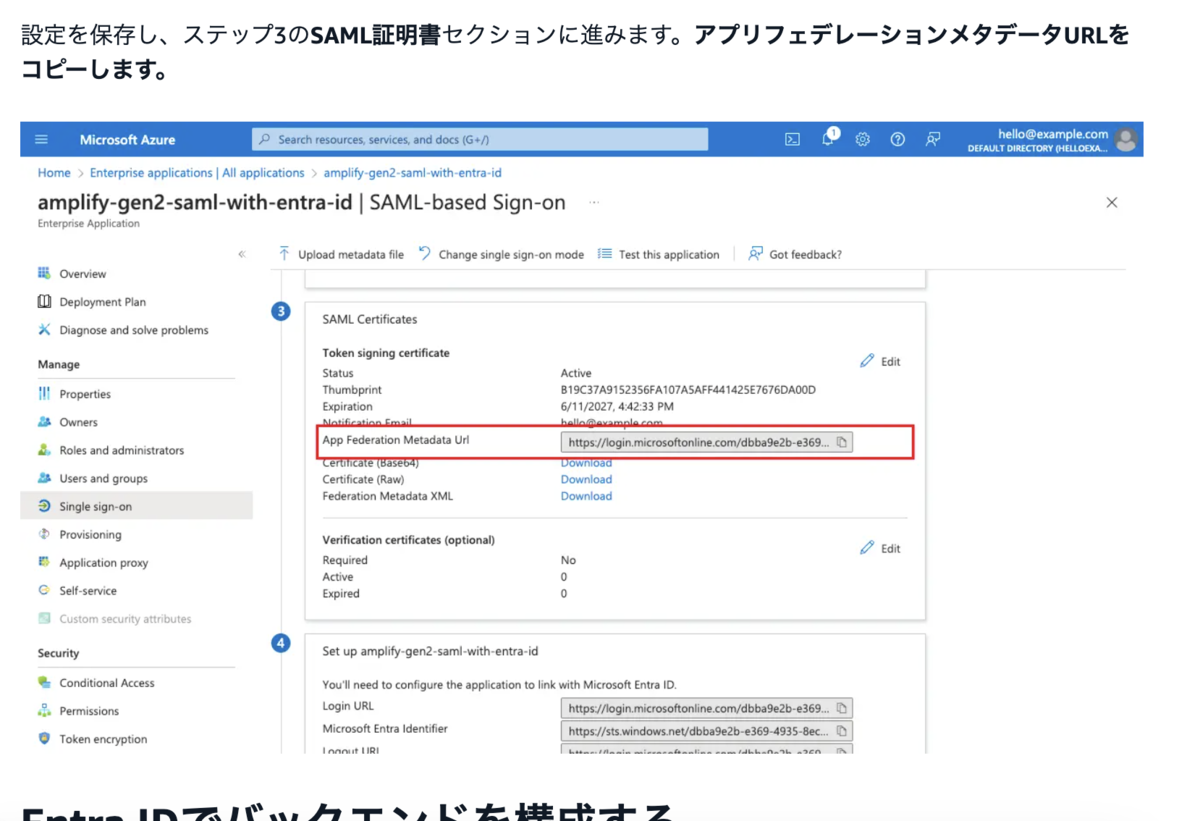Download Certificate (Base64)
This screenshot has height=821, width=1200.
[586, 462]
